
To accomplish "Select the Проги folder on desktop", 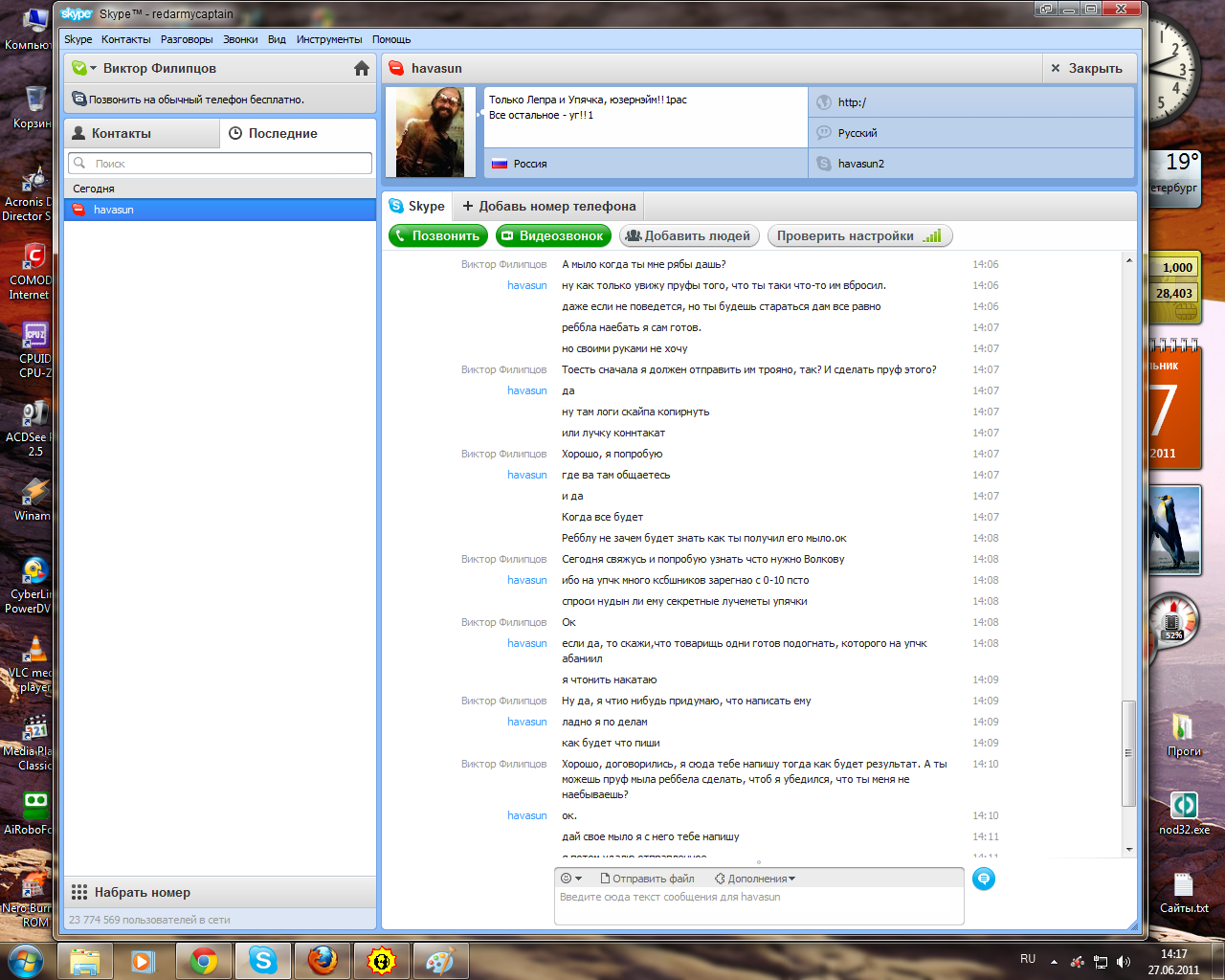I will (1184, 734).
